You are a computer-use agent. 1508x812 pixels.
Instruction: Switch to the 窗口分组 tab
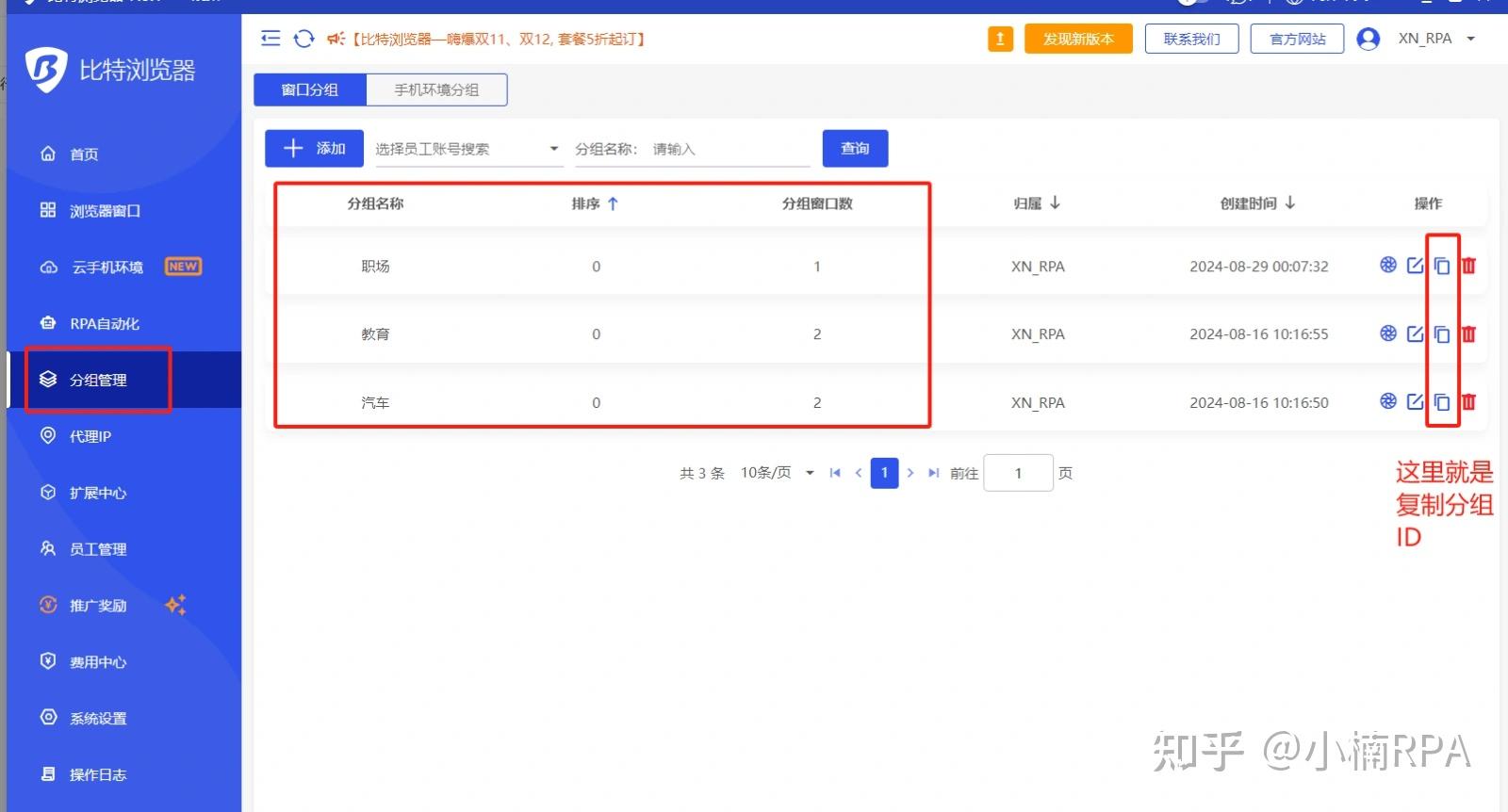point(310,89)
